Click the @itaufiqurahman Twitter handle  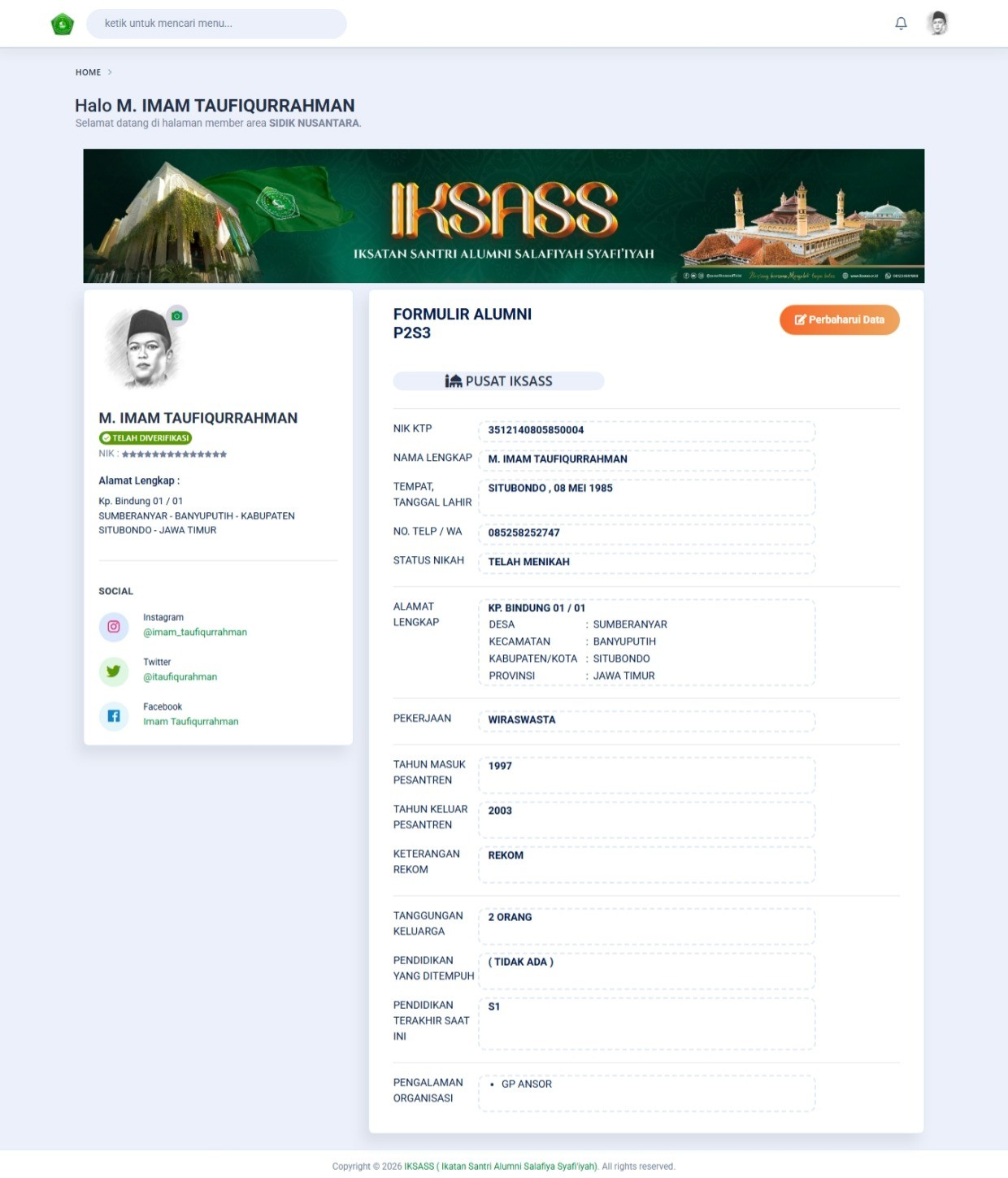point(180,676)
